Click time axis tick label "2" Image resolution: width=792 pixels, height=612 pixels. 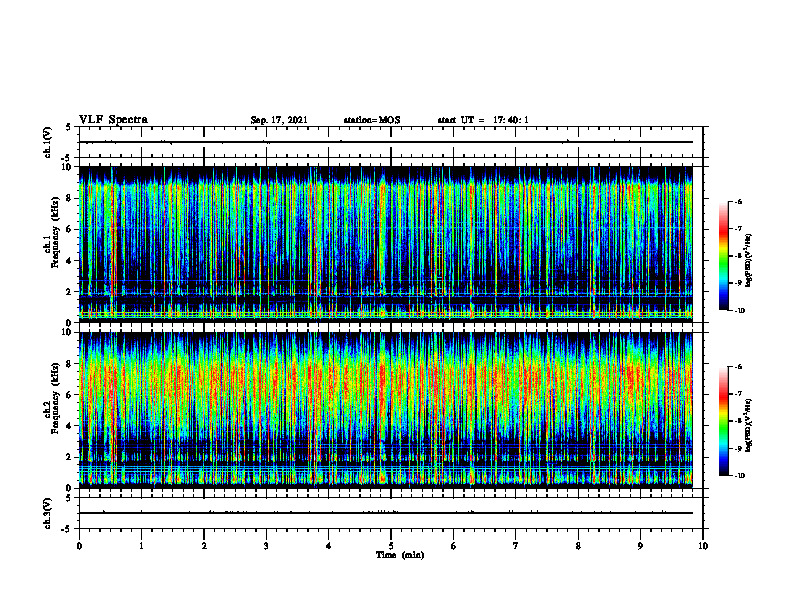[204, 546]
